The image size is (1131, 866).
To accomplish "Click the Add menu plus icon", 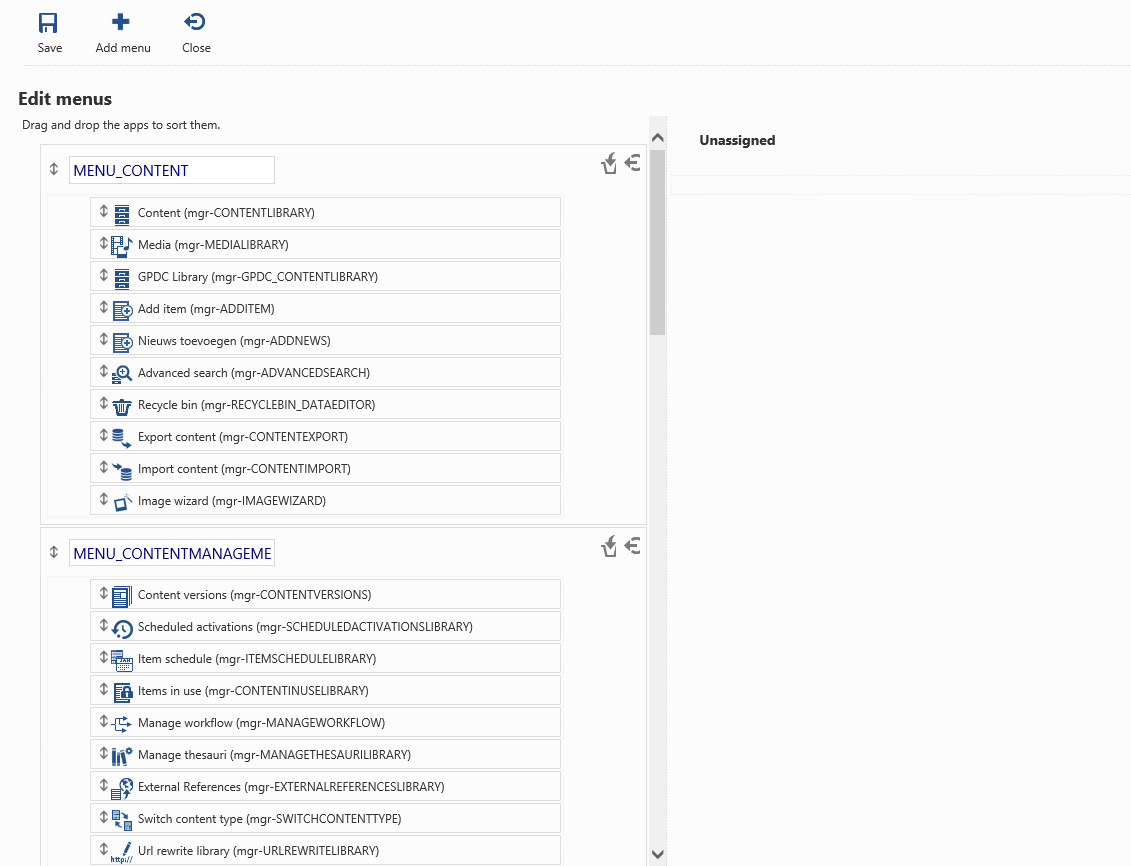I will tap(120, 22).
